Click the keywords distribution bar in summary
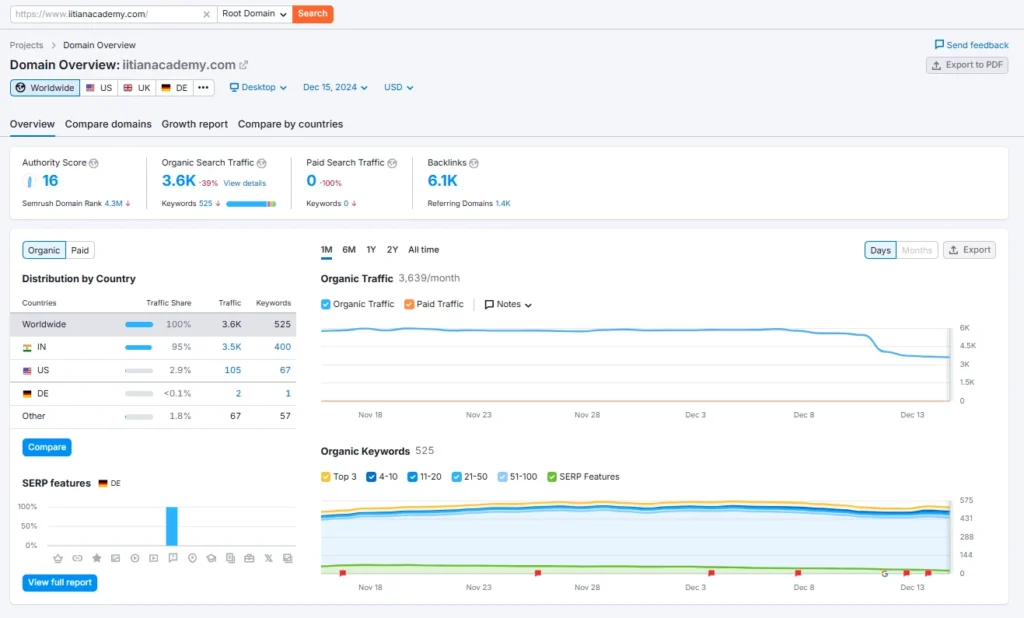This screenshot has height=618, width=1024. point(251,204)
